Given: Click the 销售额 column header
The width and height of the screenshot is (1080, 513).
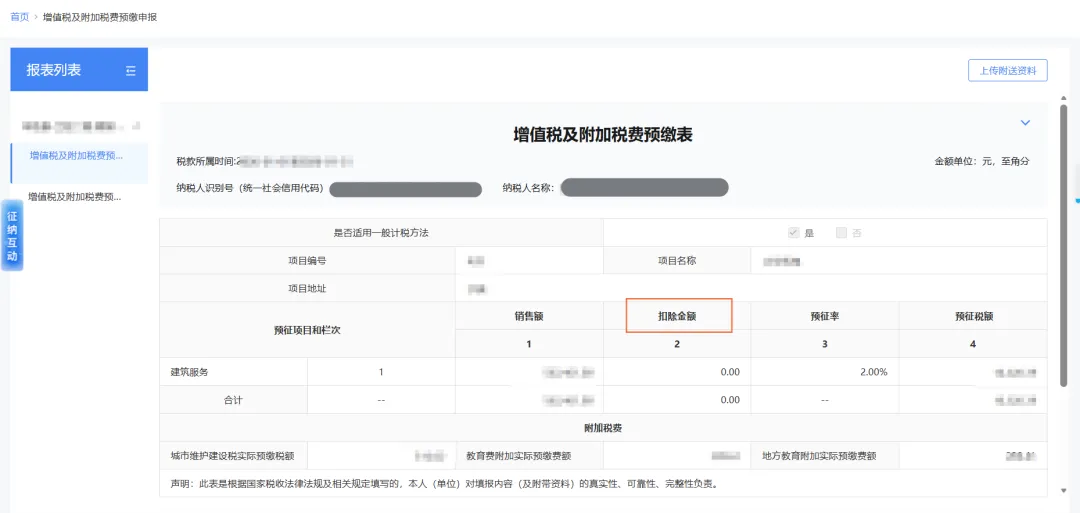Looking at the screenshot, I should click(x=529, y=317).
